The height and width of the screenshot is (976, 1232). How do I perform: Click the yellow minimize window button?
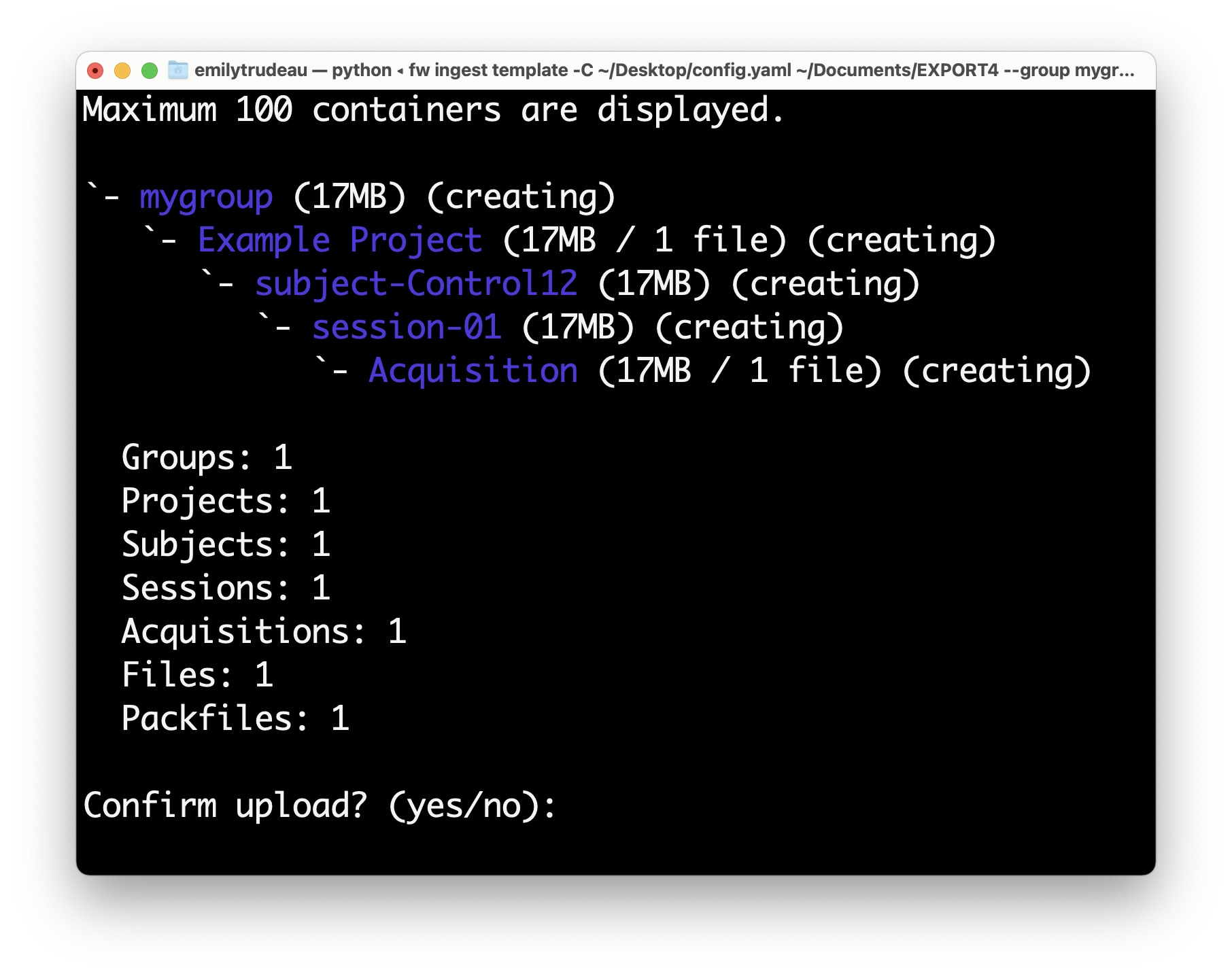122,71
